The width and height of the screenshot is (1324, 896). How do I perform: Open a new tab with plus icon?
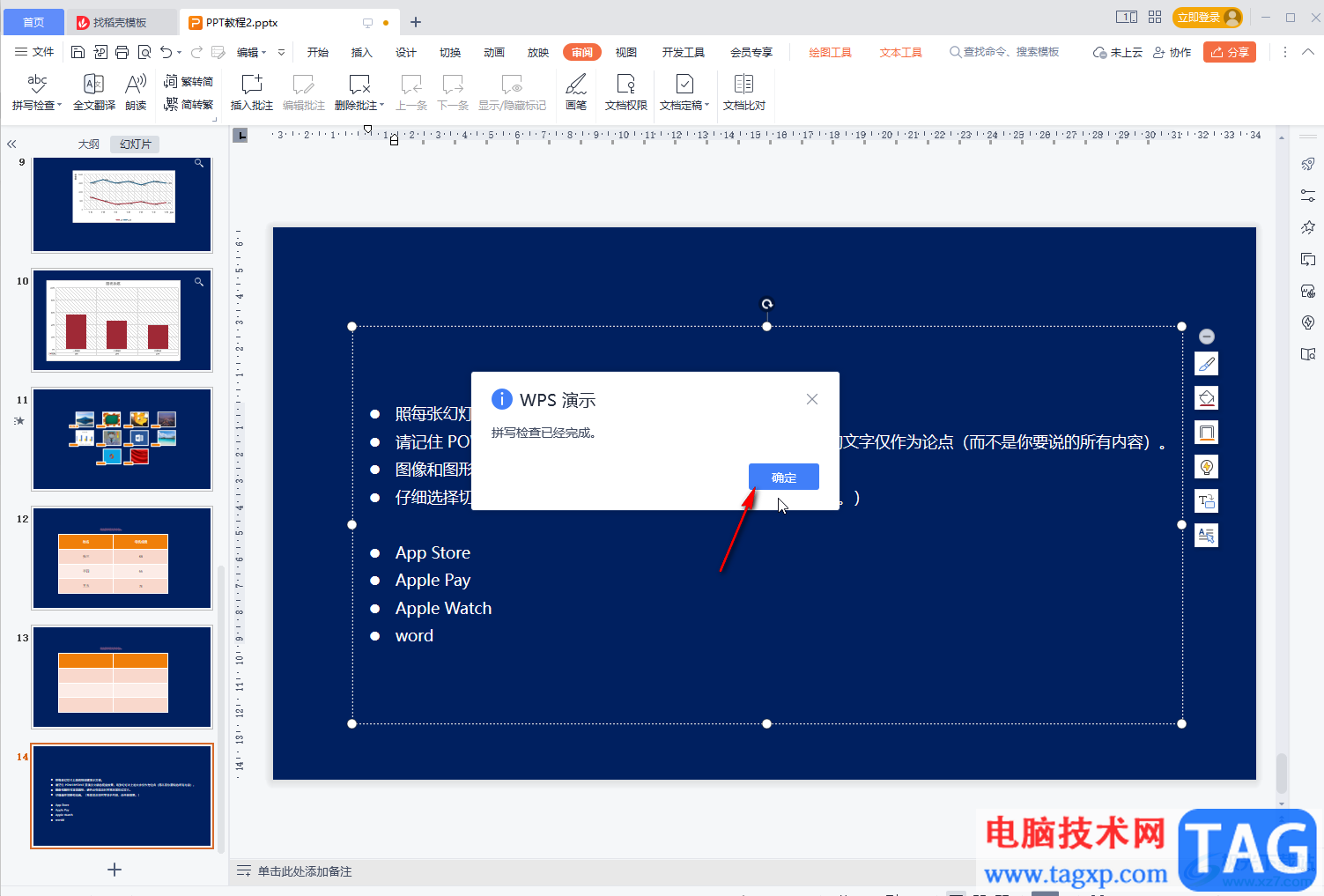[416, 22]
